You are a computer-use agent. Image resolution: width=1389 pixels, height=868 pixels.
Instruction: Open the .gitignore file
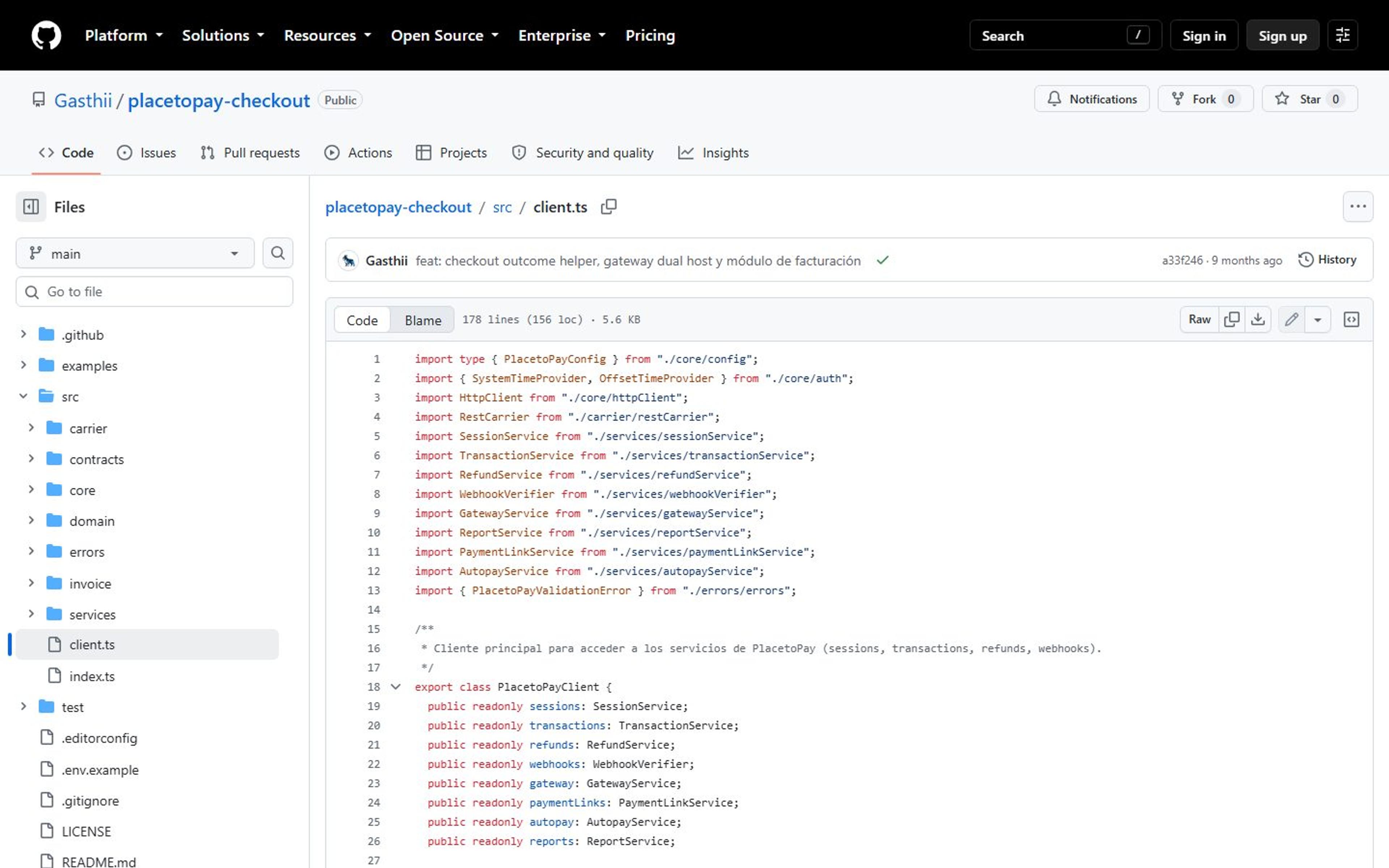90,801
